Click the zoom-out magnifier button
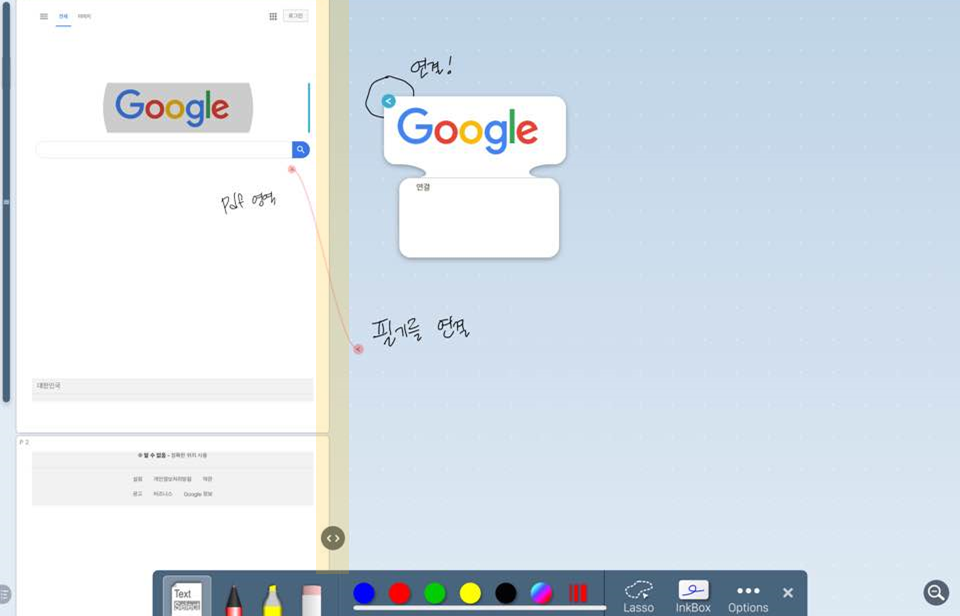960x616 pixels. 936,592
